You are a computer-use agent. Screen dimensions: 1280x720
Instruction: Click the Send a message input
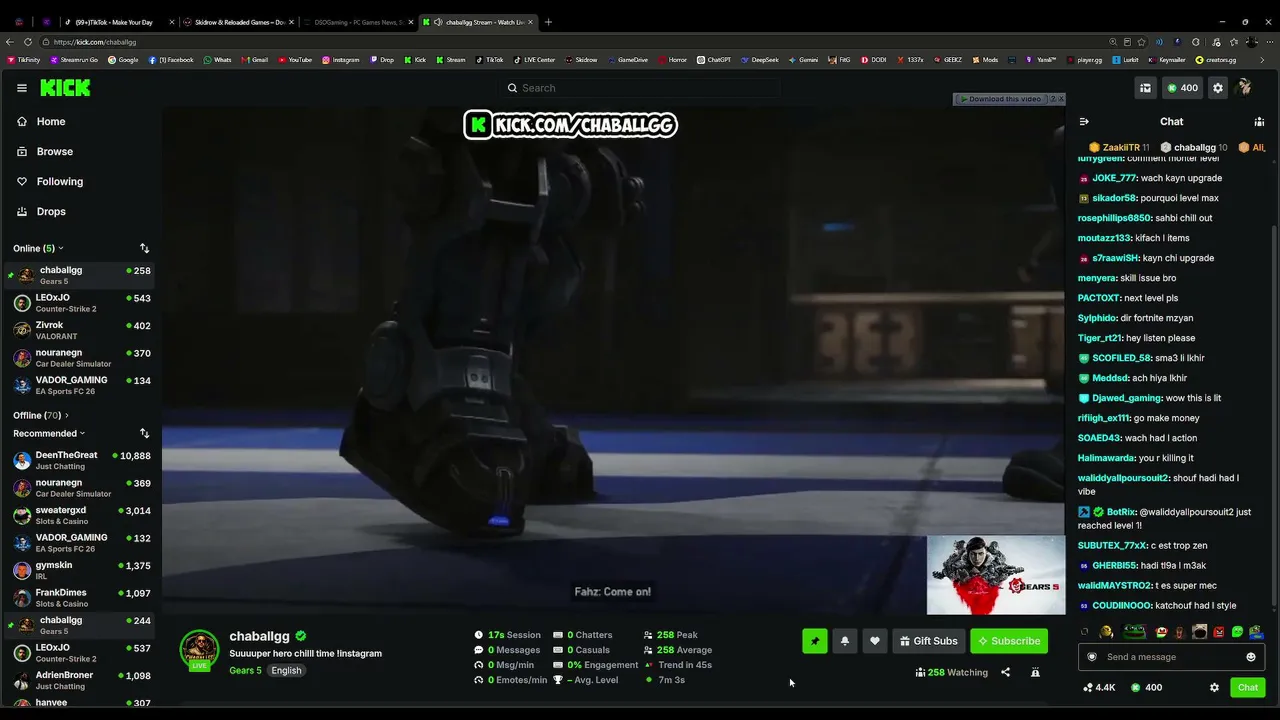coord(1172,657)
